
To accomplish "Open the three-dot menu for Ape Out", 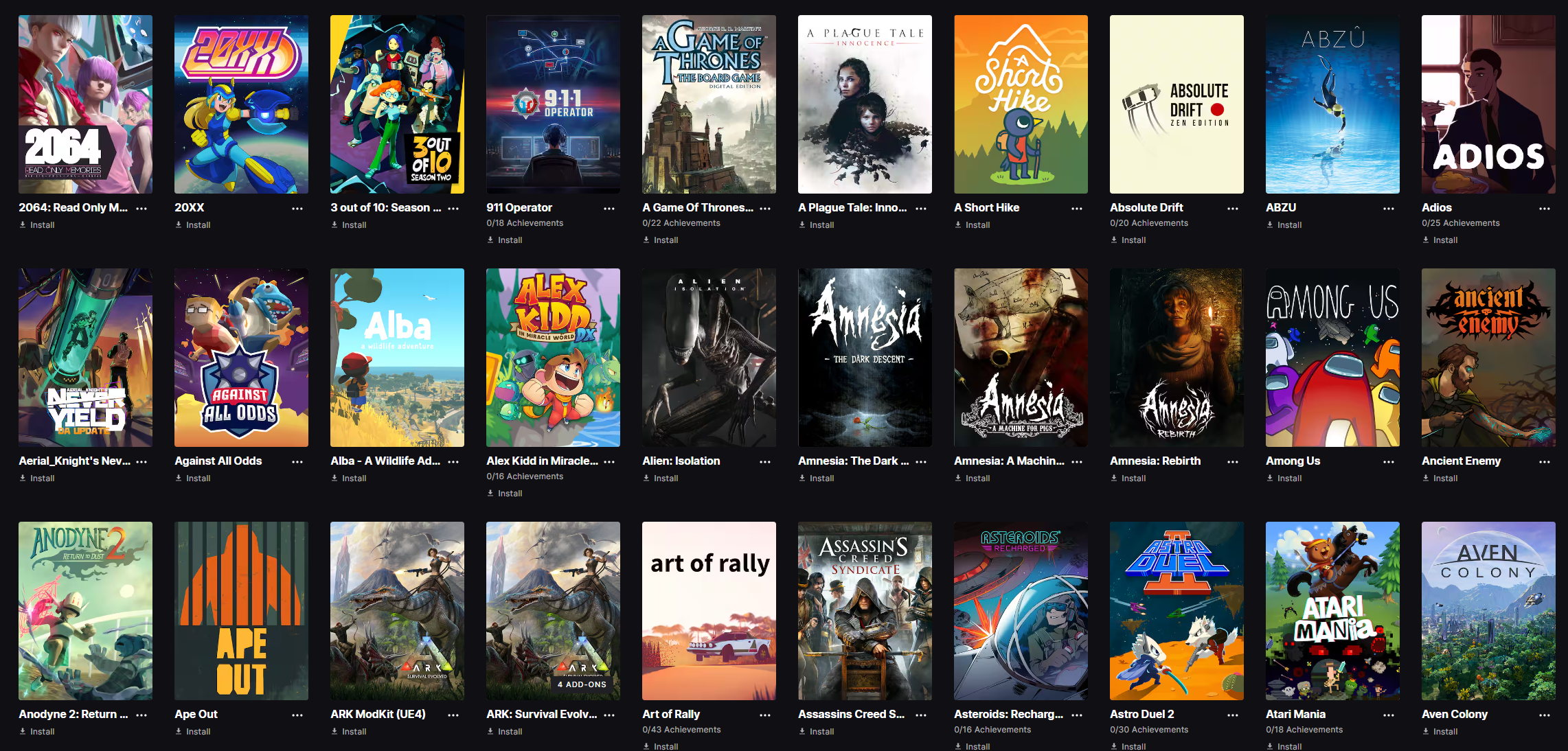I will 297,715.
